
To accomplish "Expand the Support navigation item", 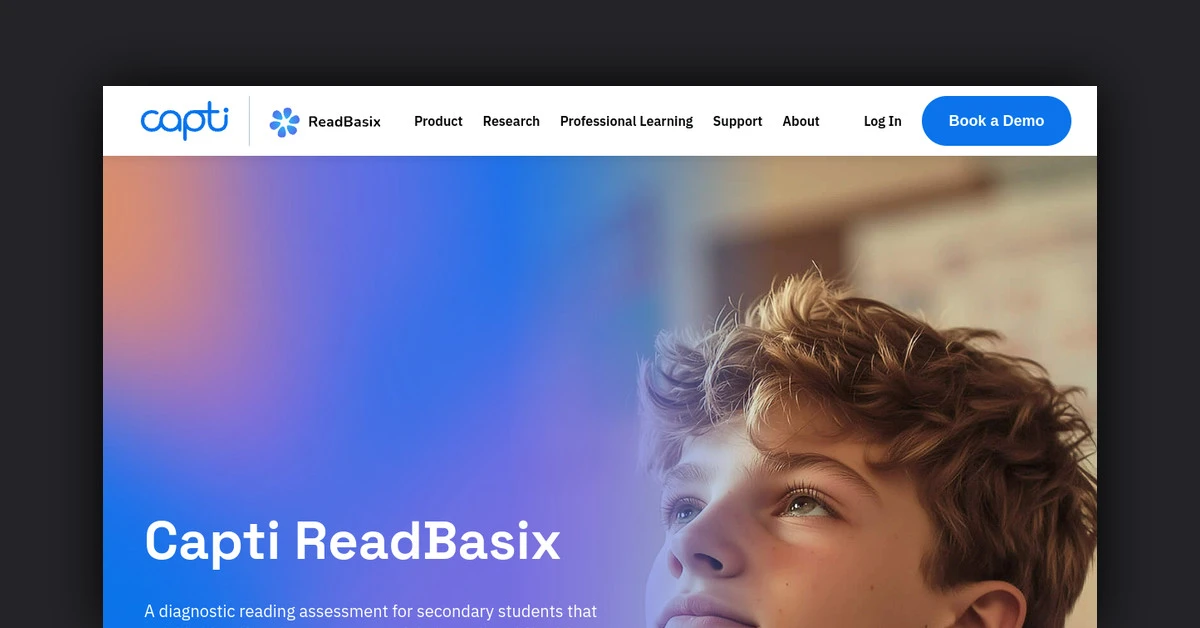I will pyautogui.click(x=737, y=121).
